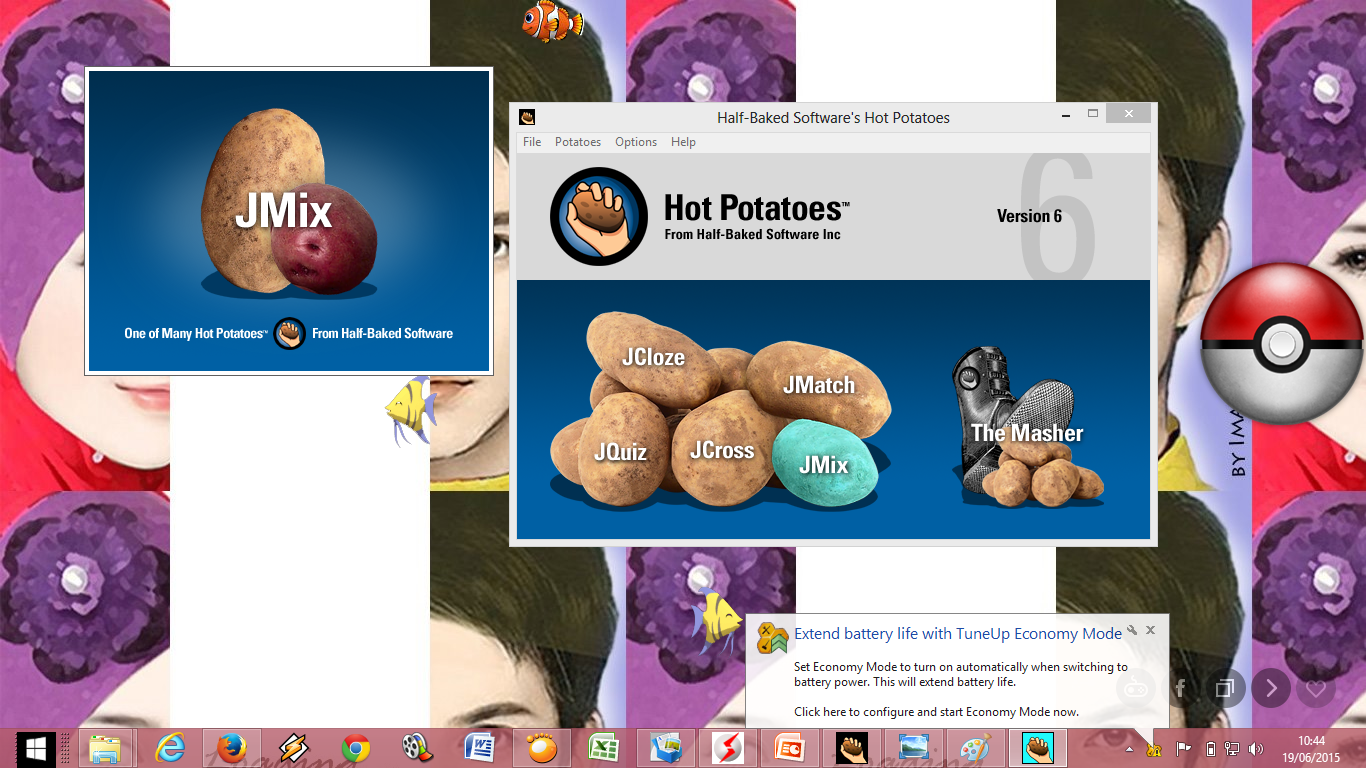
Task: Switch to the active cyan Hot Potatoes taskbar button
Action: pos(1038,748)
